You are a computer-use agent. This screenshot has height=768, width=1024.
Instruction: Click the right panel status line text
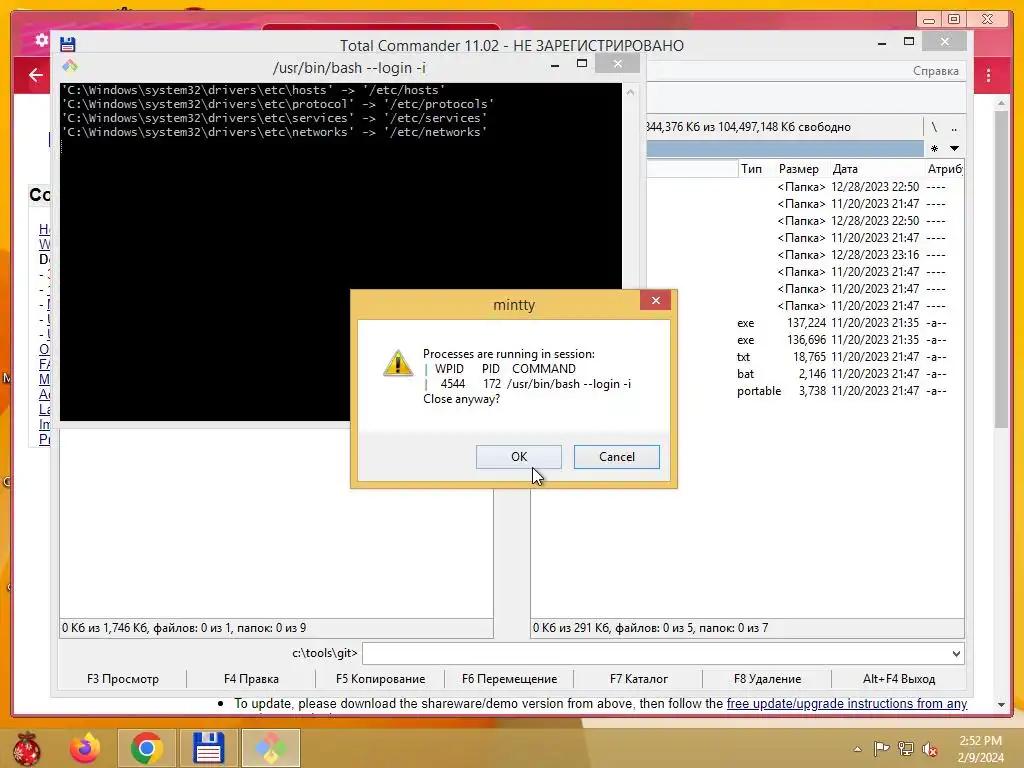pyautogui.click(x=650, y=628)
